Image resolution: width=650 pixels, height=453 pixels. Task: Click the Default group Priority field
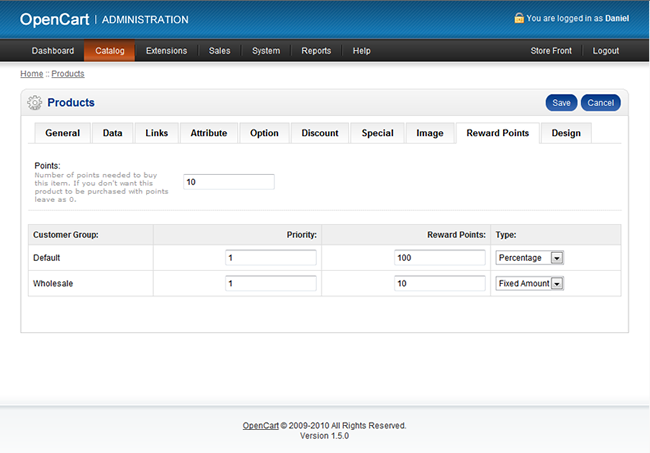271,258
